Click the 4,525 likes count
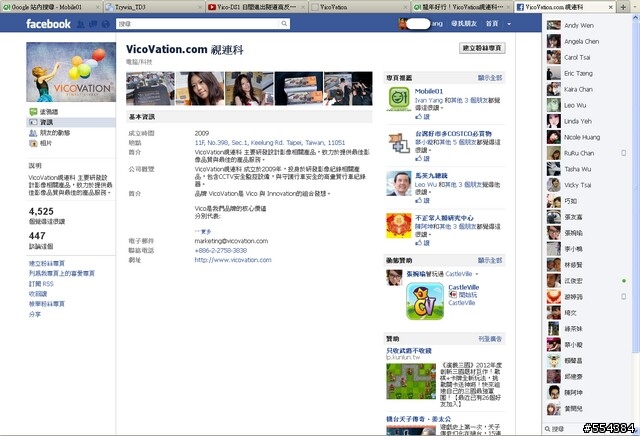Screen dimensions: 640x436 41,211
